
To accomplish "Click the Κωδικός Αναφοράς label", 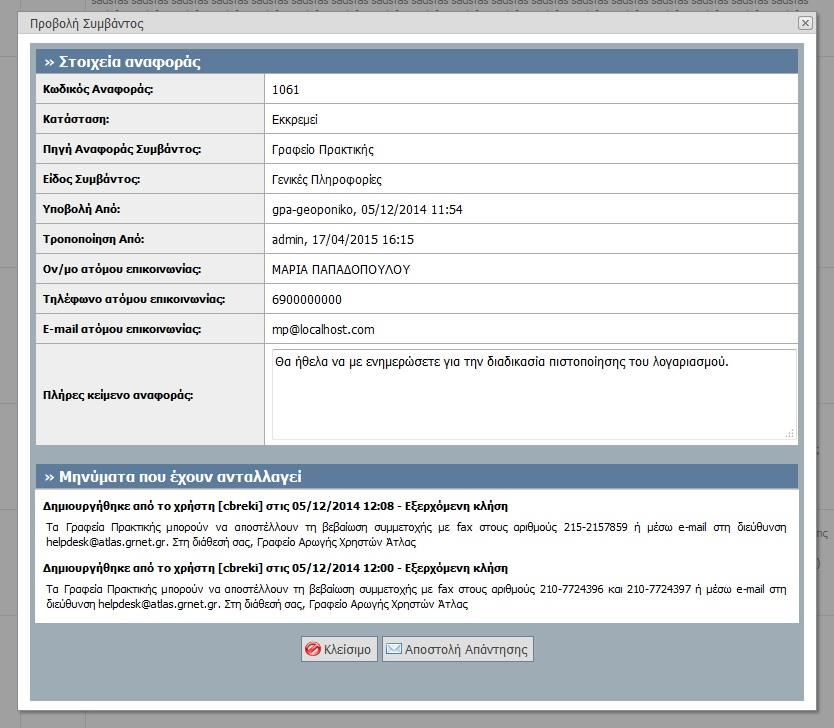I will pos(98,89).
